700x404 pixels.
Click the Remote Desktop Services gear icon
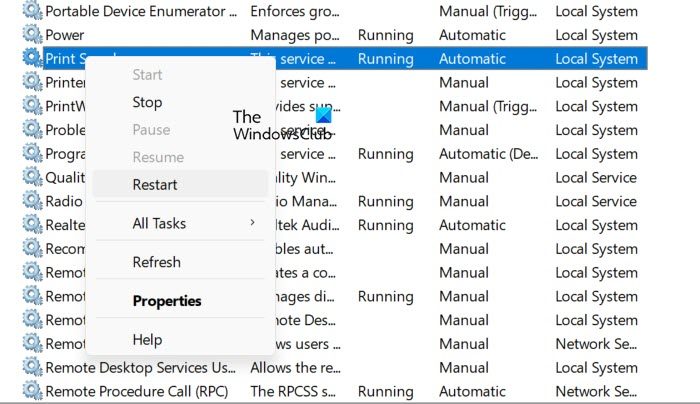tap(32, 368)
